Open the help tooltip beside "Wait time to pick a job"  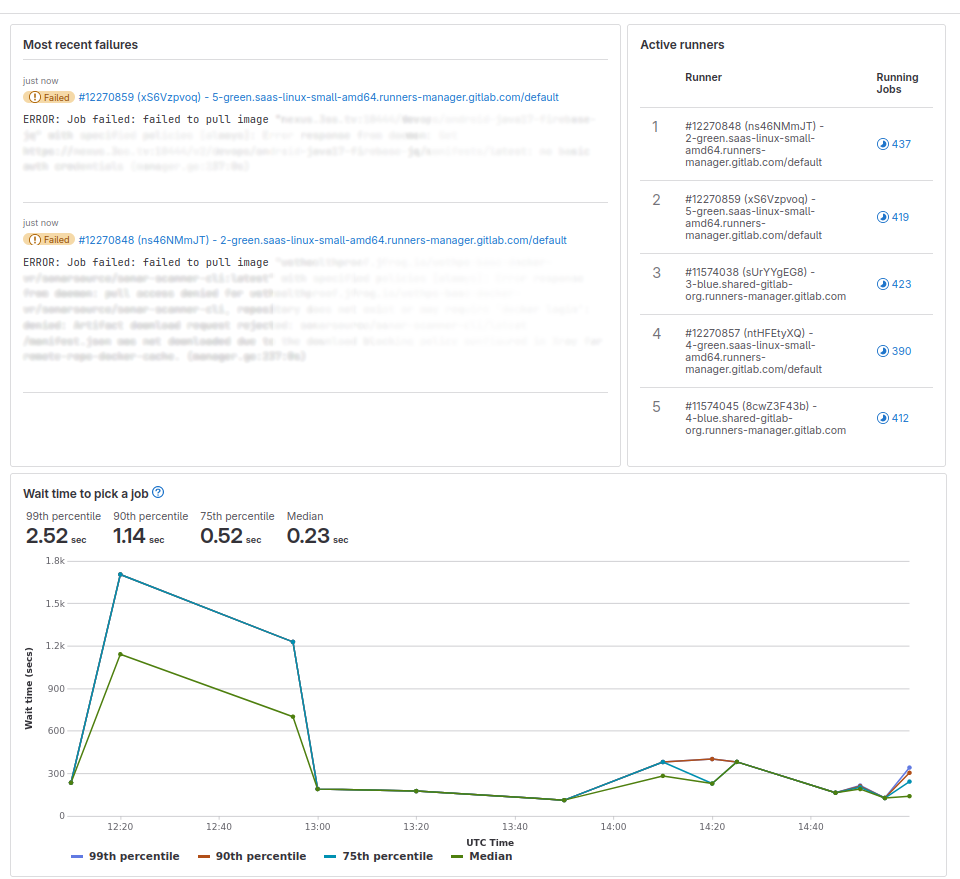156,492
